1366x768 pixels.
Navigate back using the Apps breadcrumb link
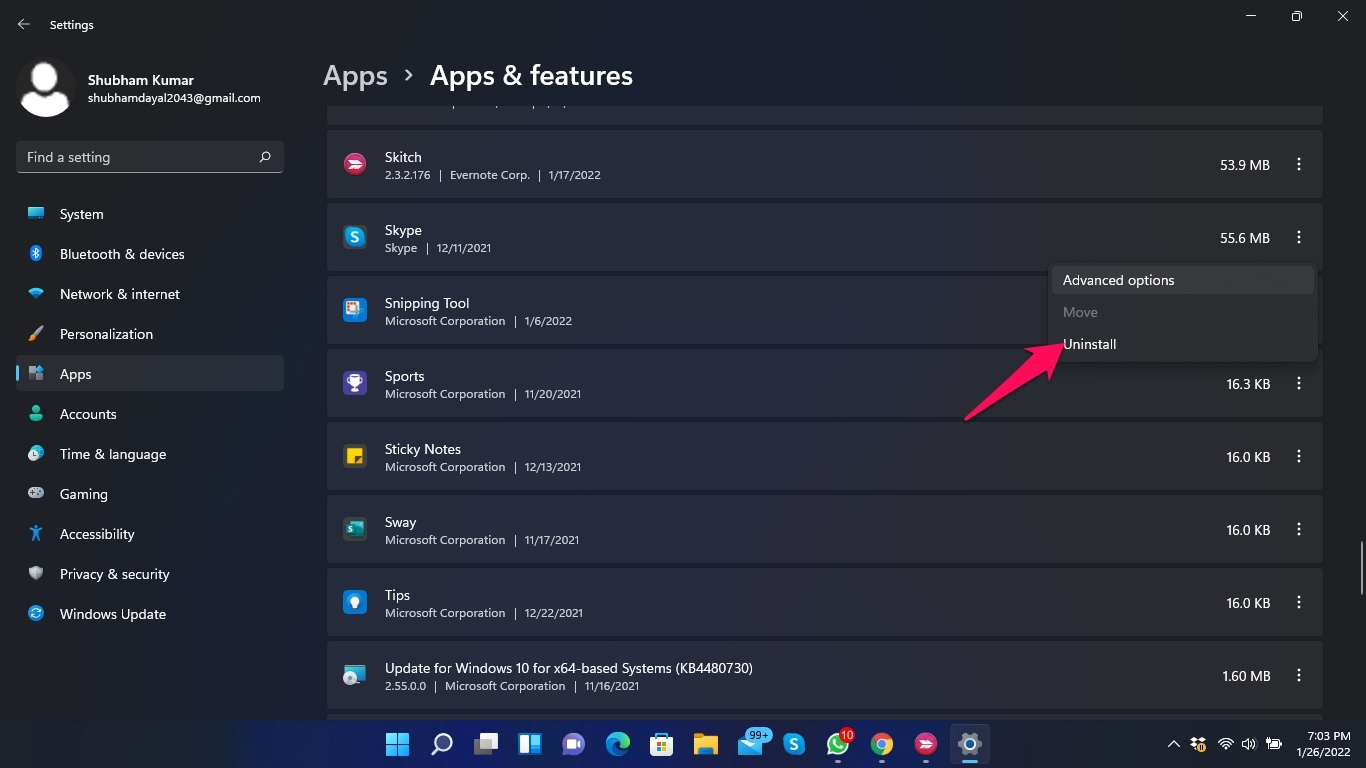(x=355, y=75)
